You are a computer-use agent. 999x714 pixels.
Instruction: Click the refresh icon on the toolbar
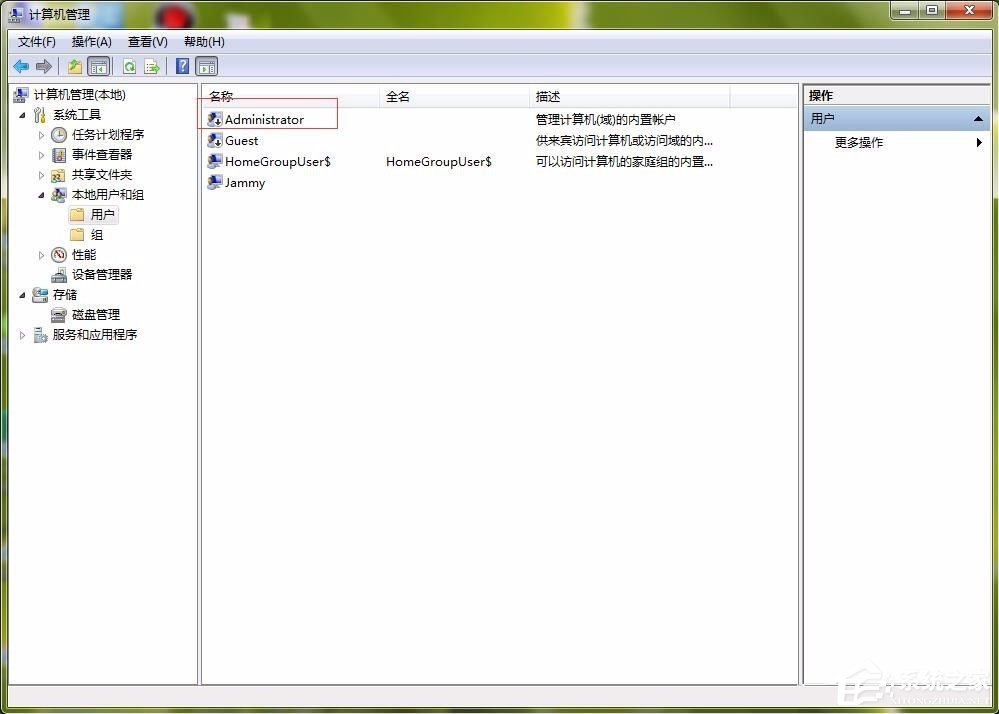(x=130, y=66)
